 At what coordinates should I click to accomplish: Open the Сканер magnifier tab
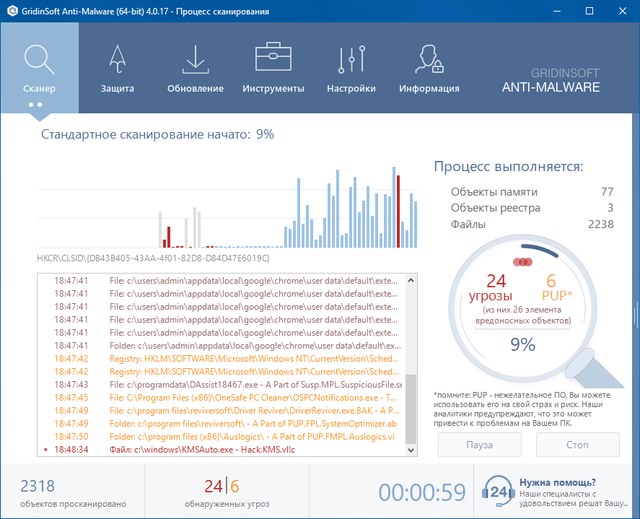click(39, 66)
